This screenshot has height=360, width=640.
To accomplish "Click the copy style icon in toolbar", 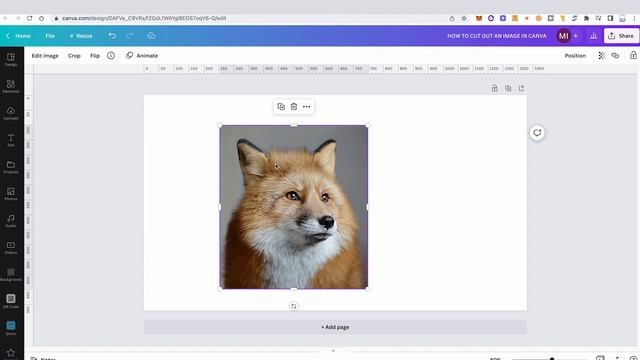I will 616,56.
